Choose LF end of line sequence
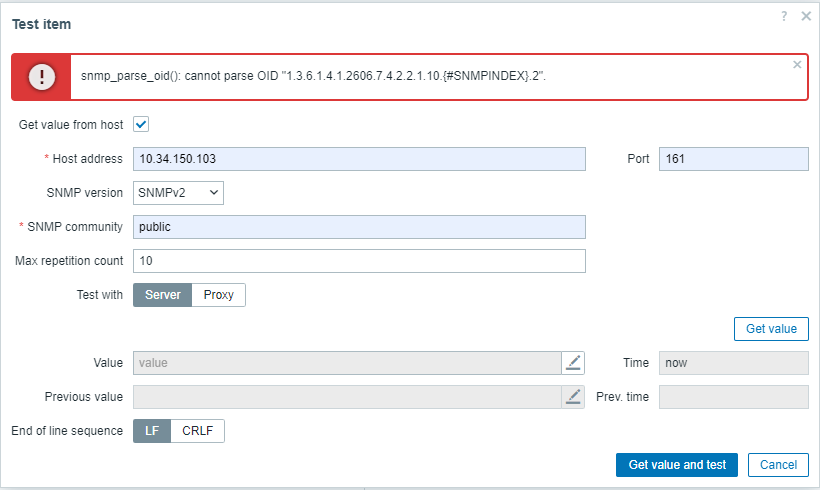820x490 pixels. pos(152,431)
